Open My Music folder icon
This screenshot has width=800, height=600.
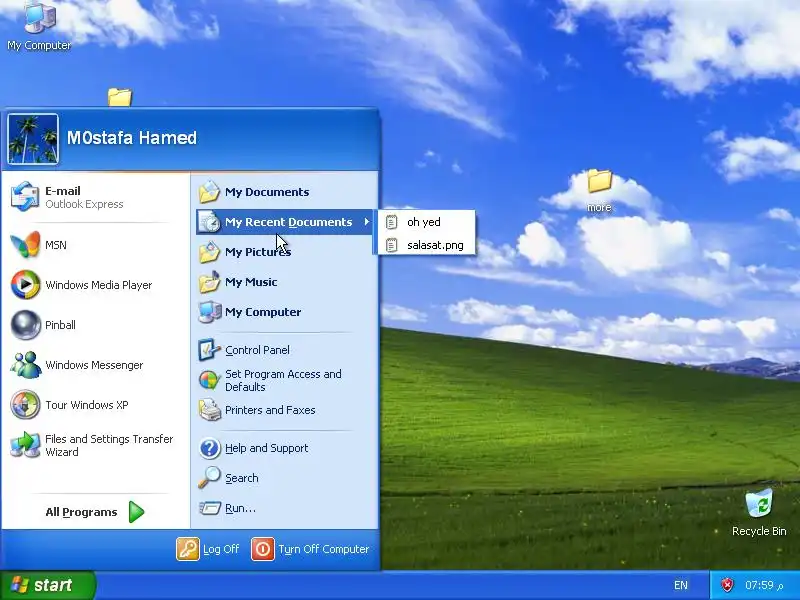[209, 282]
